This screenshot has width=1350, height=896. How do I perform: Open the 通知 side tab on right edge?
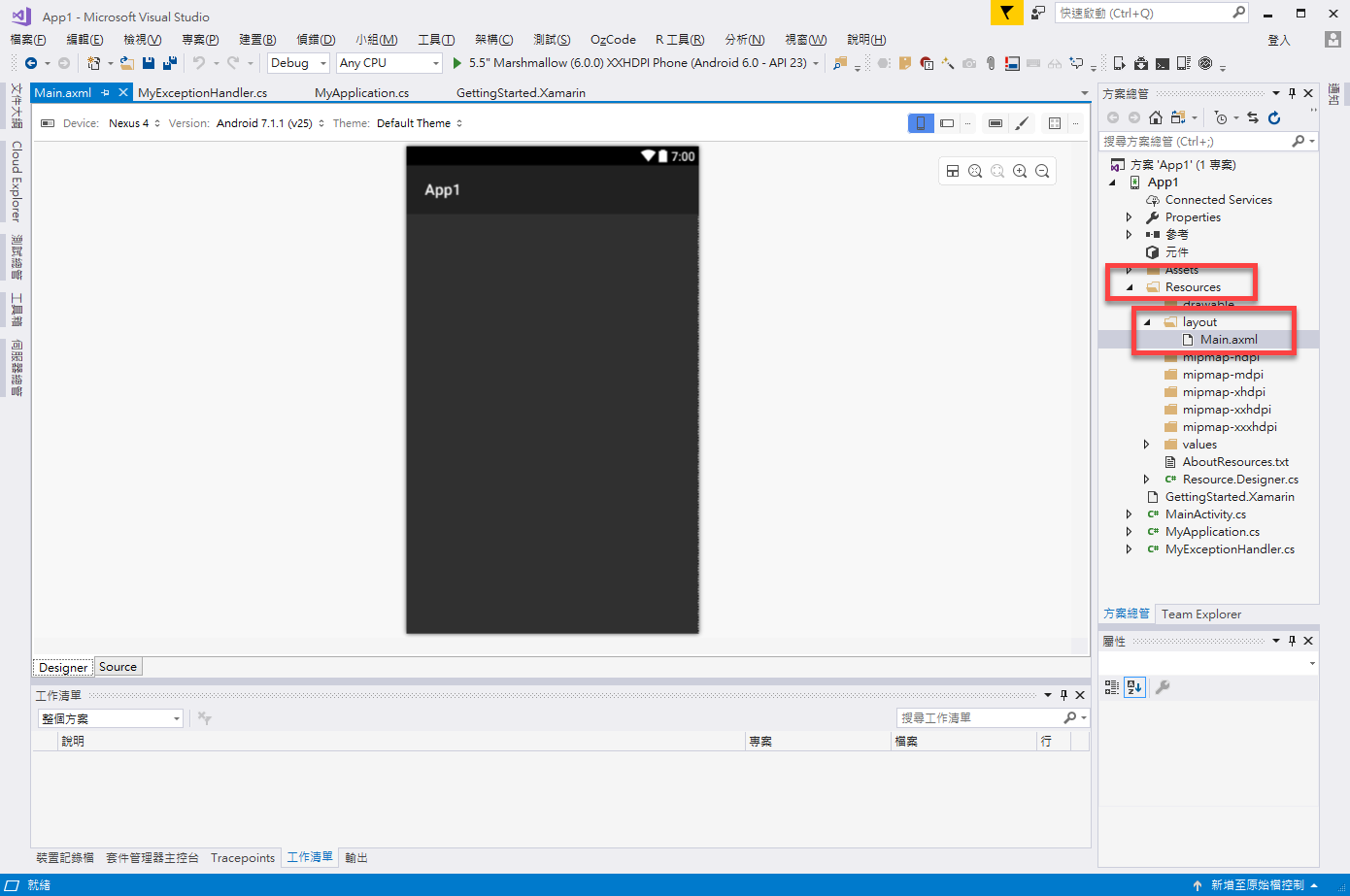click(1334, 94)
